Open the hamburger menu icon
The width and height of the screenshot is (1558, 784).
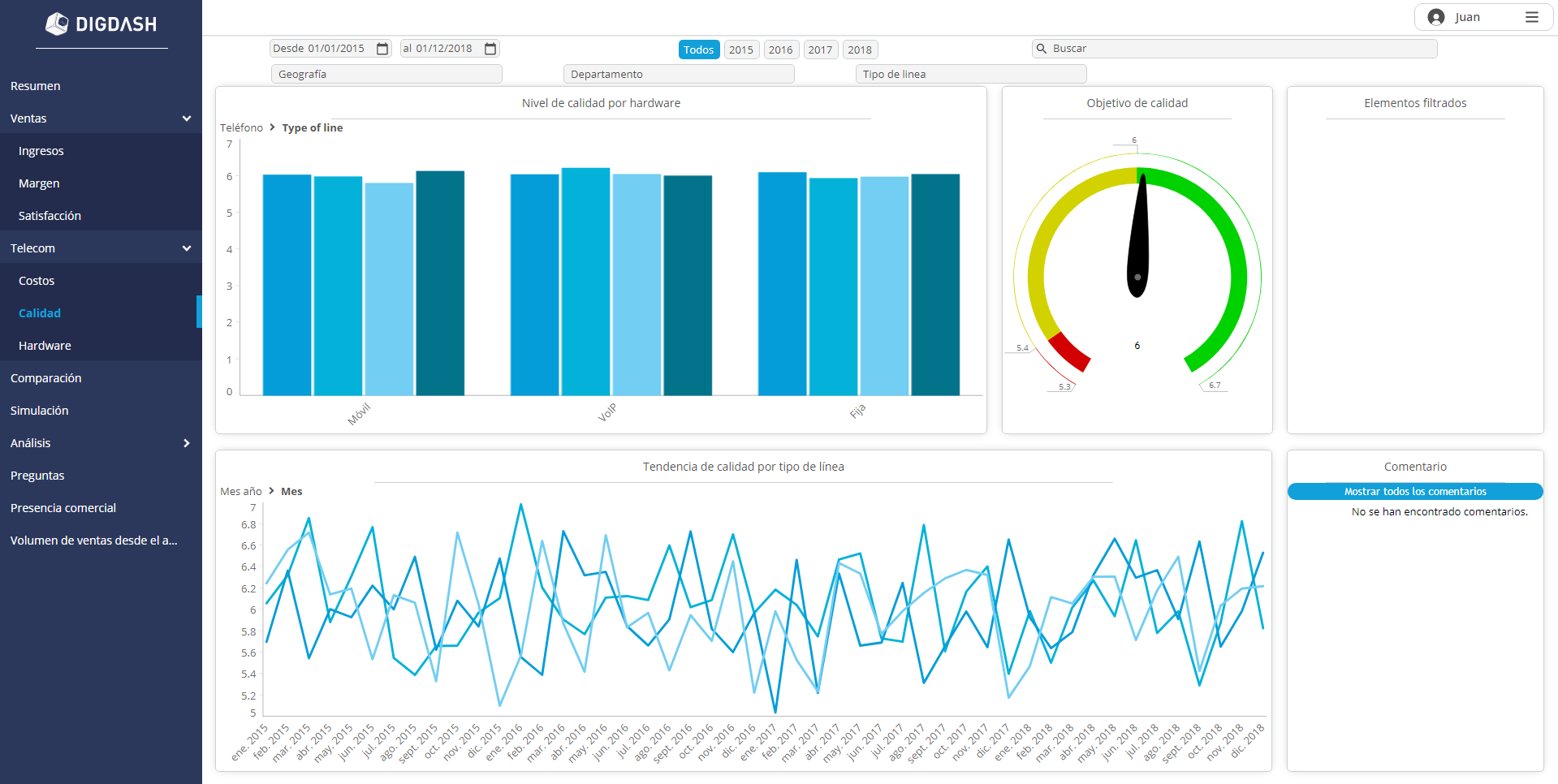click(x=1531, y=17)
